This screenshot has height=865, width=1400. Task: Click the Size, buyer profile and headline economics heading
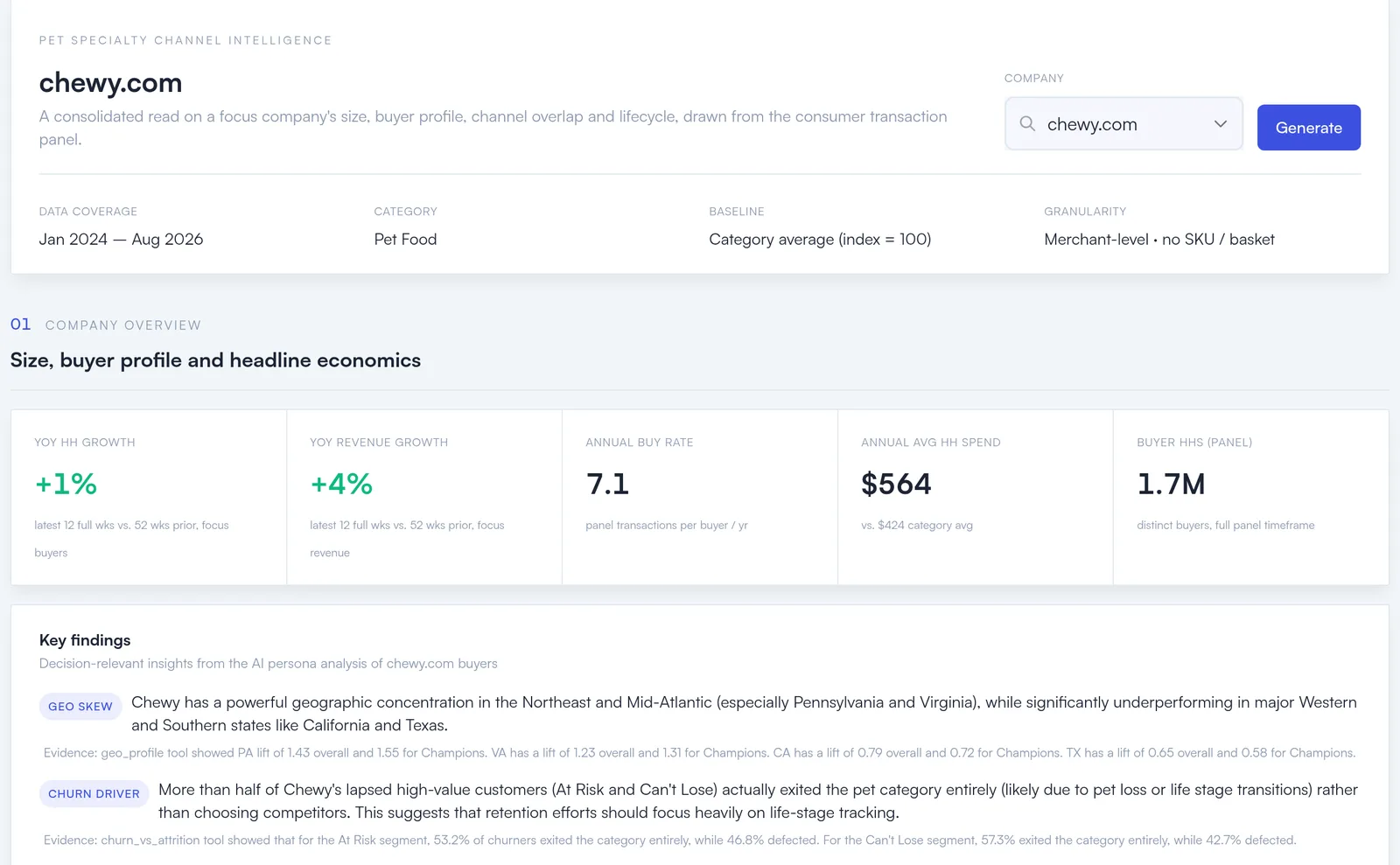click(215, 360)
